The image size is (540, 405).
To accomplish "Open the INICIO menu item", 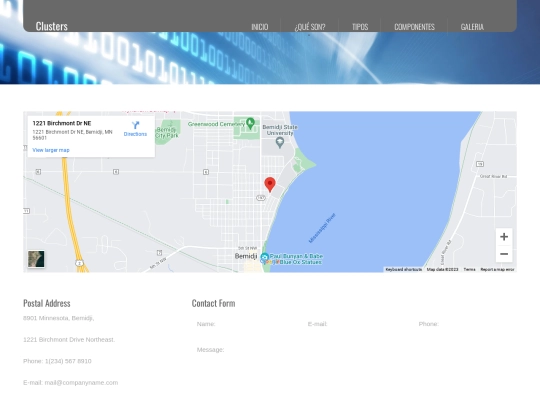I will coord(260,27).
